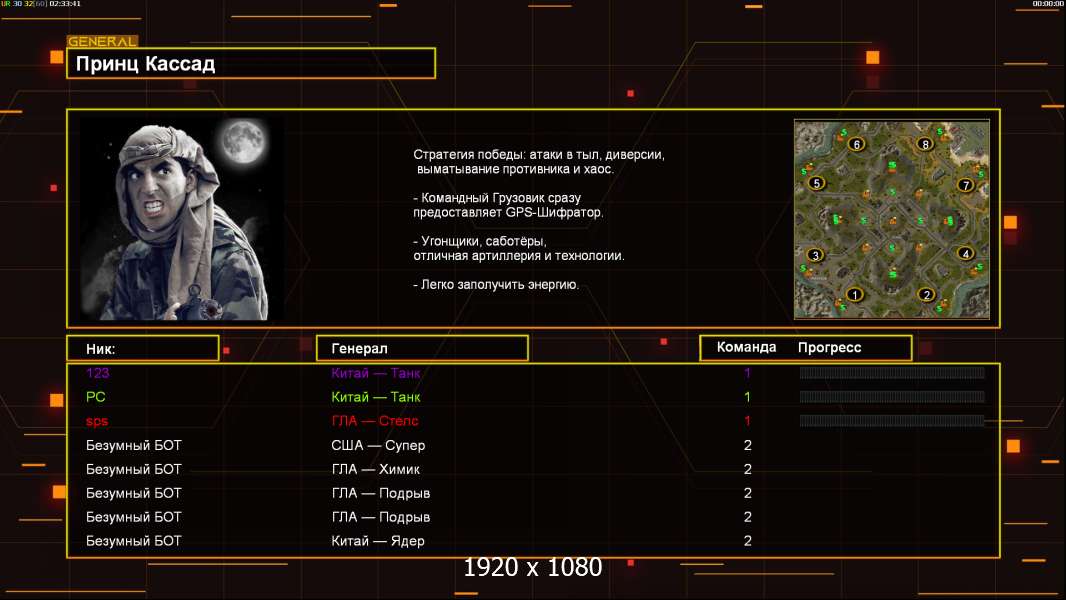Select the 'Генерал' column header

[x=422, y=348]
